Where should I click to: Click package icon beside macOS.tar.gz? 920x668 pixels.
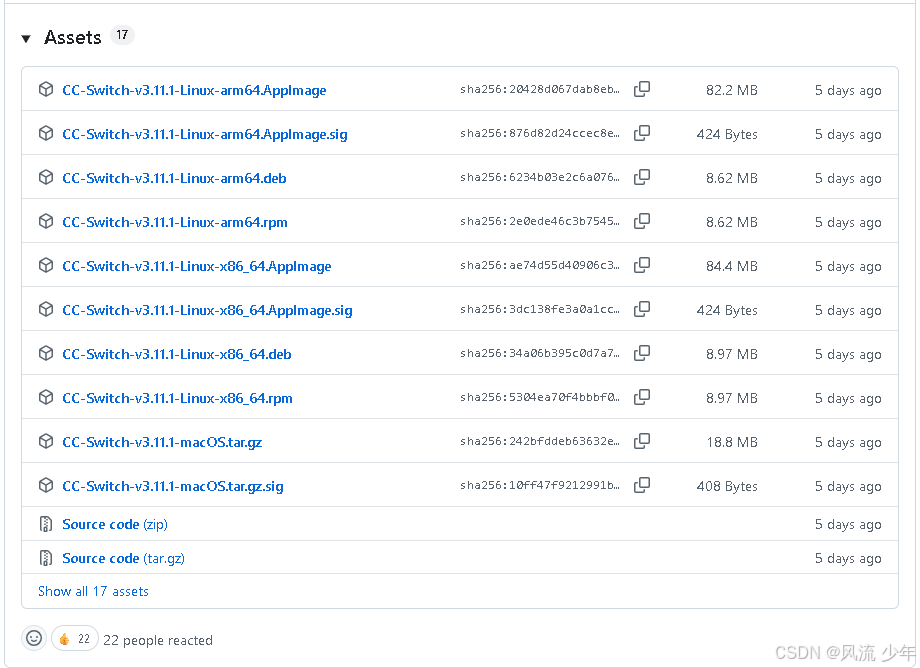46,441
